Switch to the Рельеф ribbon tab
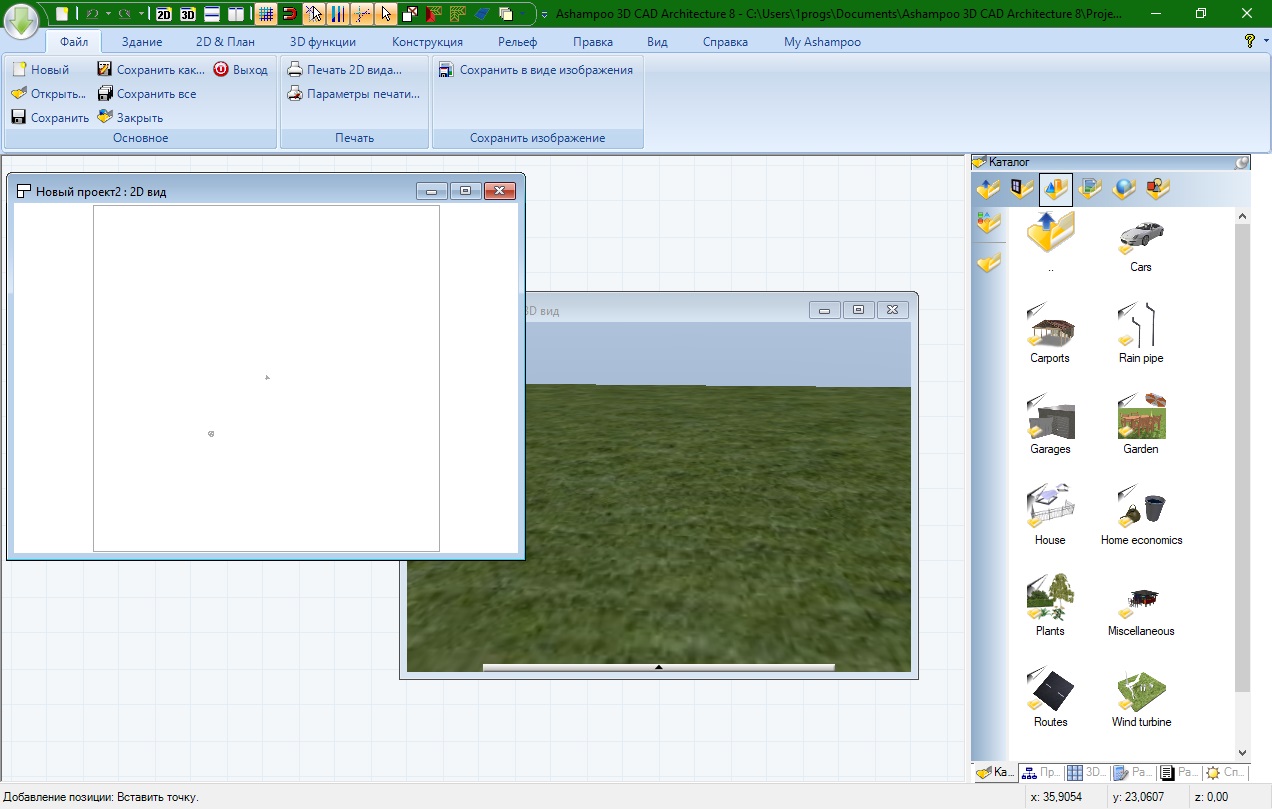Screen dimensions: 1272x809 click(x=517, y=42)
